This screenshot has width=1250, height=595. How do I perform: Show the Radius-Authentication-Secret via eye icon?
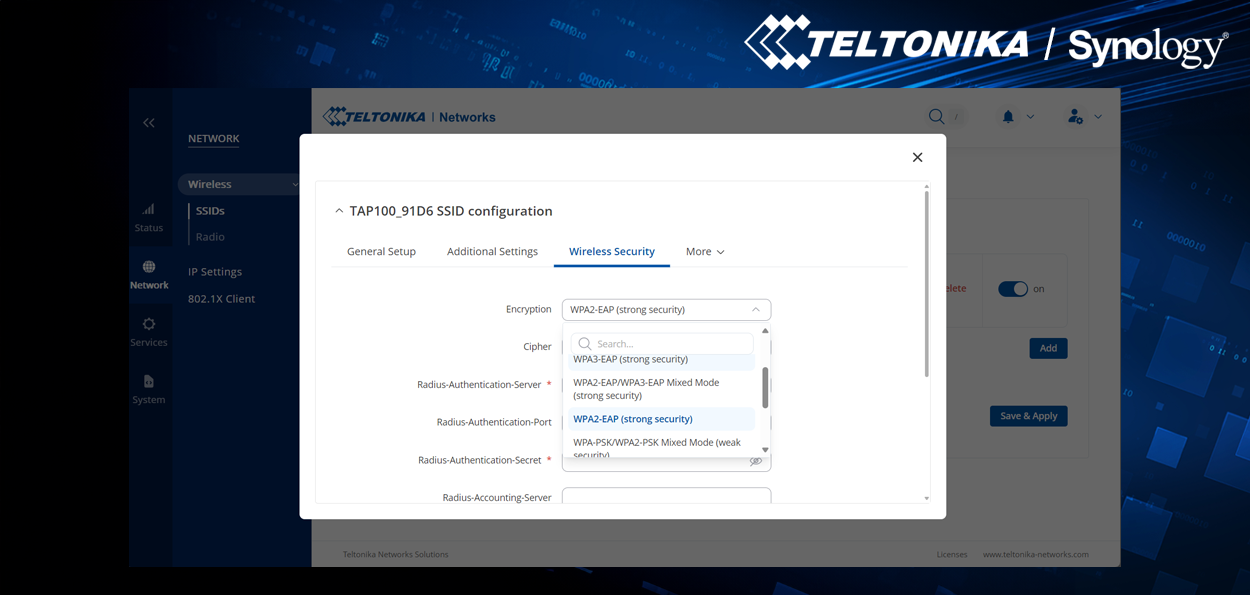[756, 461]
